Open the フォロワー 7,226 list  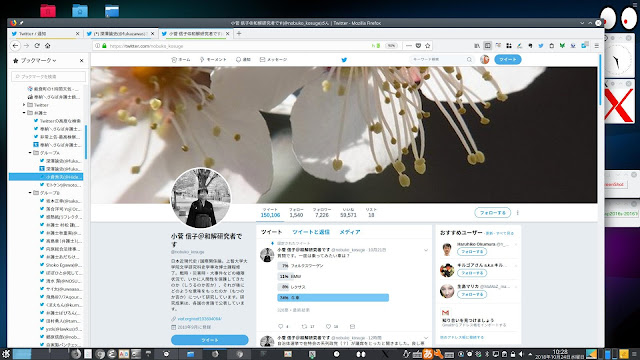pos(322,212)
